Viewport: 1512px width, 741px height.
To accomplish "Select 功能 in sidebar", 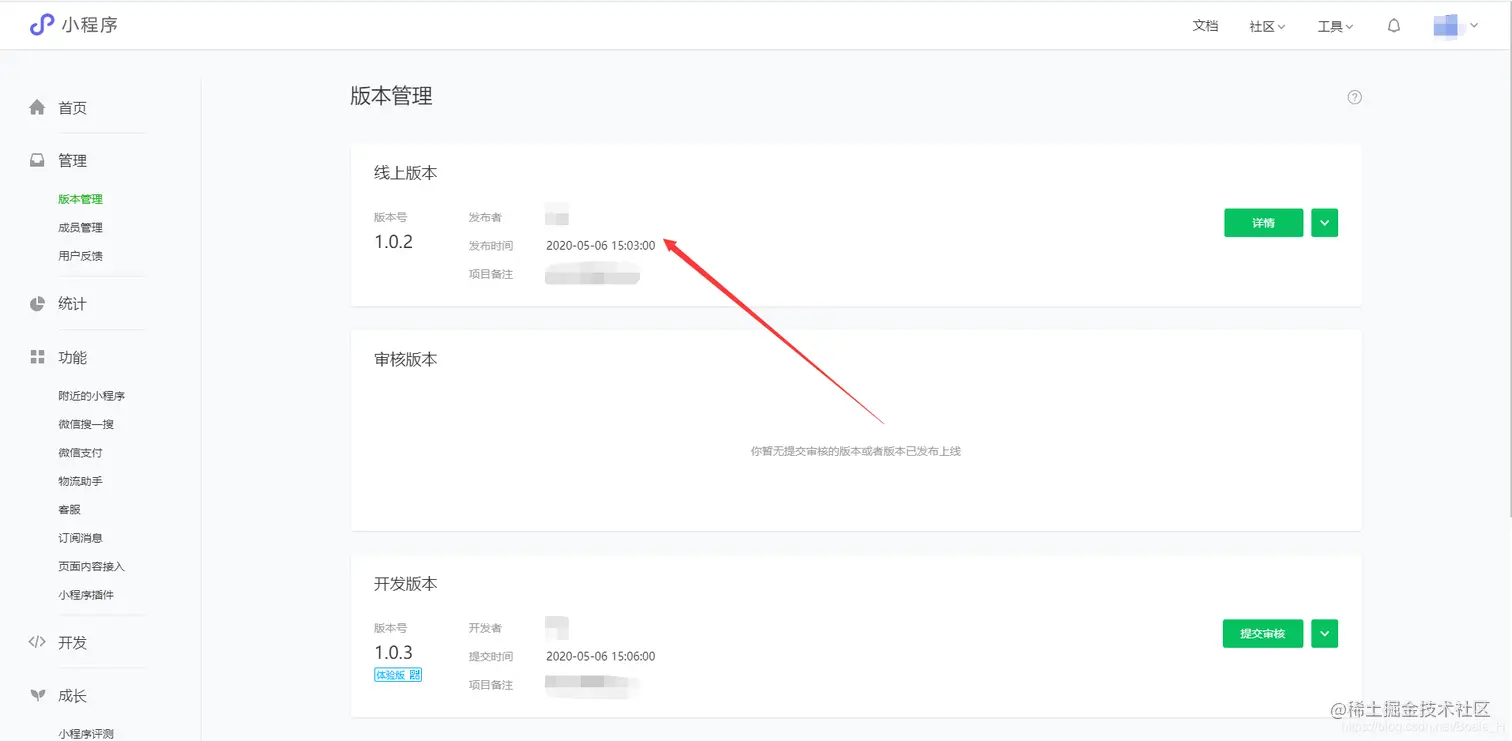I will [73, 357].
